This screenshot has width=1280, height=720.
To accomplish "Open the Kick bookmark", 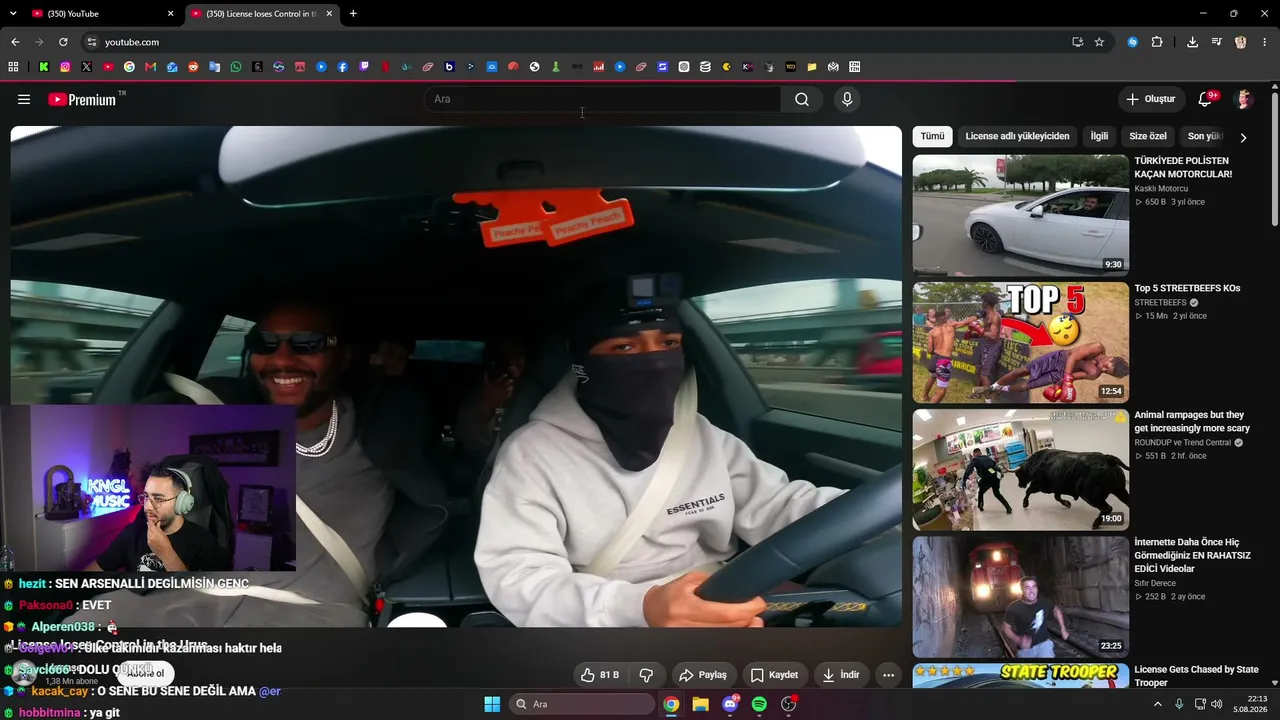I will 44,67.
